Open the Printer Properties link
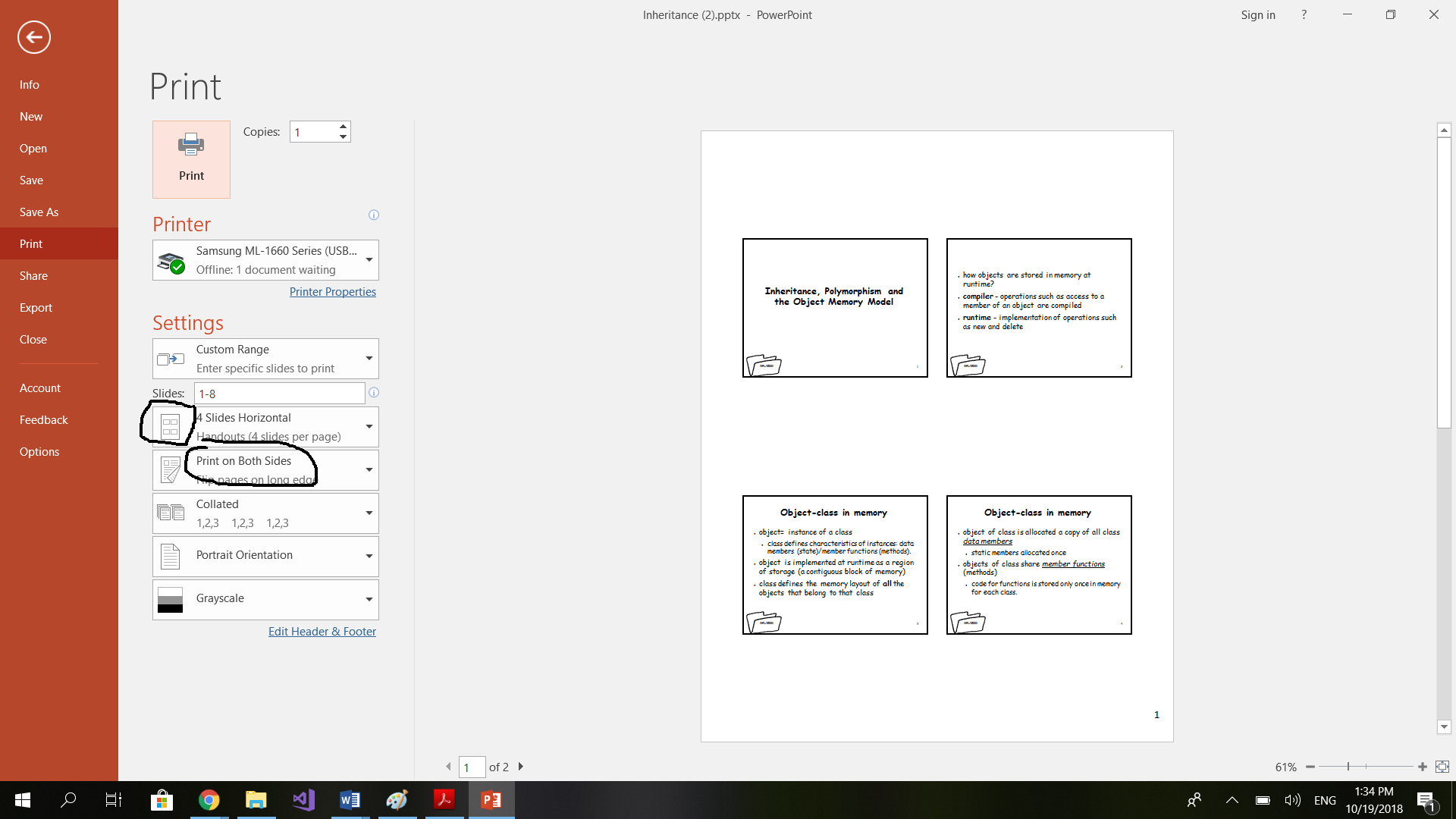1456x819 pixels. coord(332,292)
